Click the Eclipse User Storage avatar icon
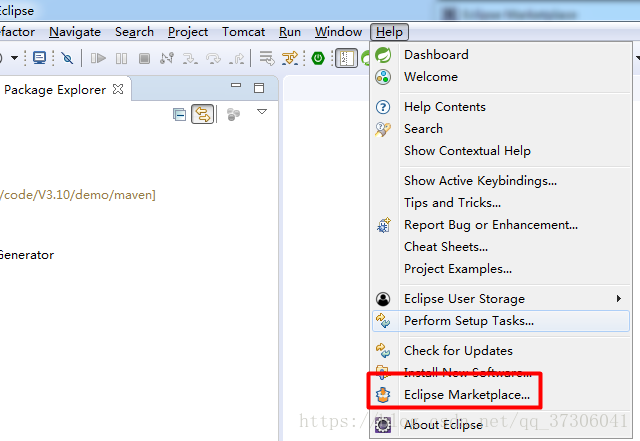The height and width of the screenshot is (441, 640). pos(383,299)
